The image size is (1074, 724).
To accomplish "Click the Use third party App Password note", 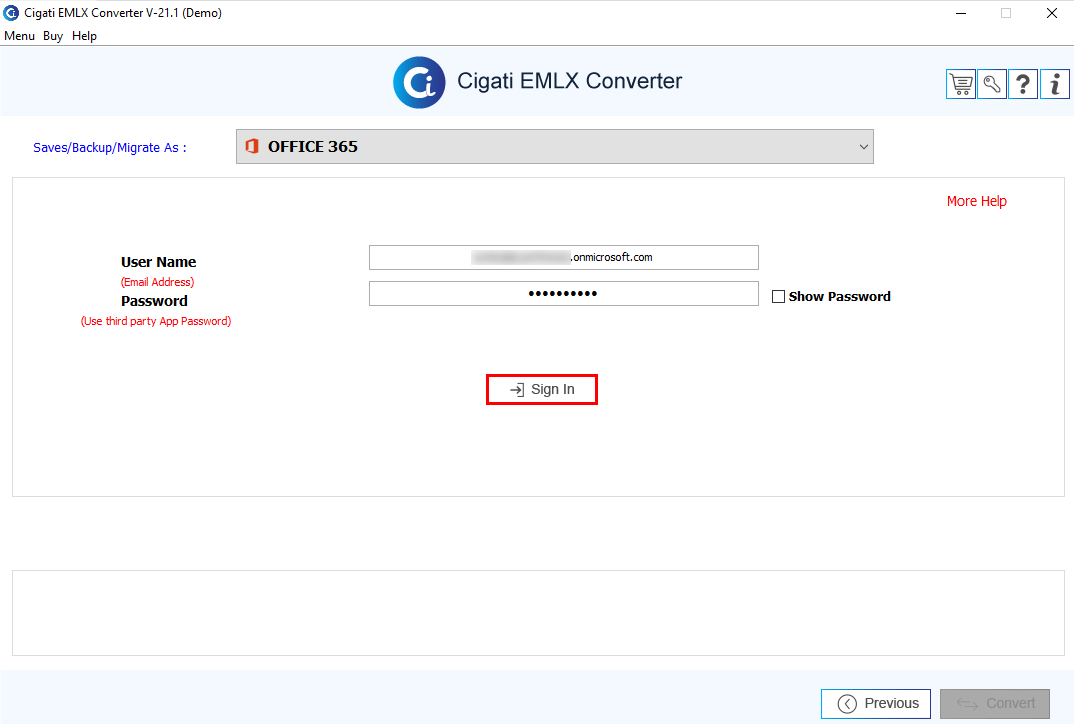I will [x=156, y=321].
